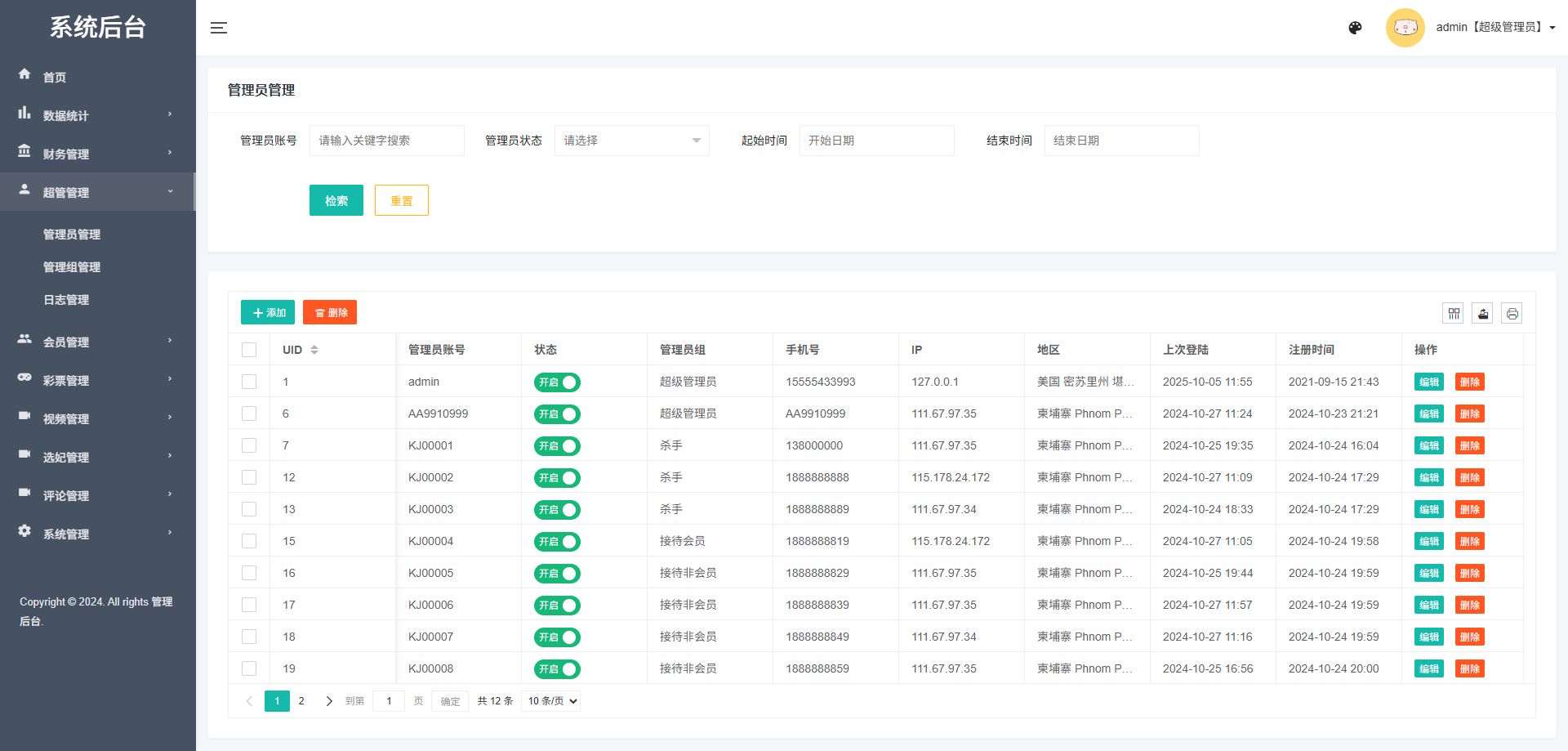Click the 管理员账号 keyword search field
This screenshot has height=751, width=1568.
(x=387, y=141)
